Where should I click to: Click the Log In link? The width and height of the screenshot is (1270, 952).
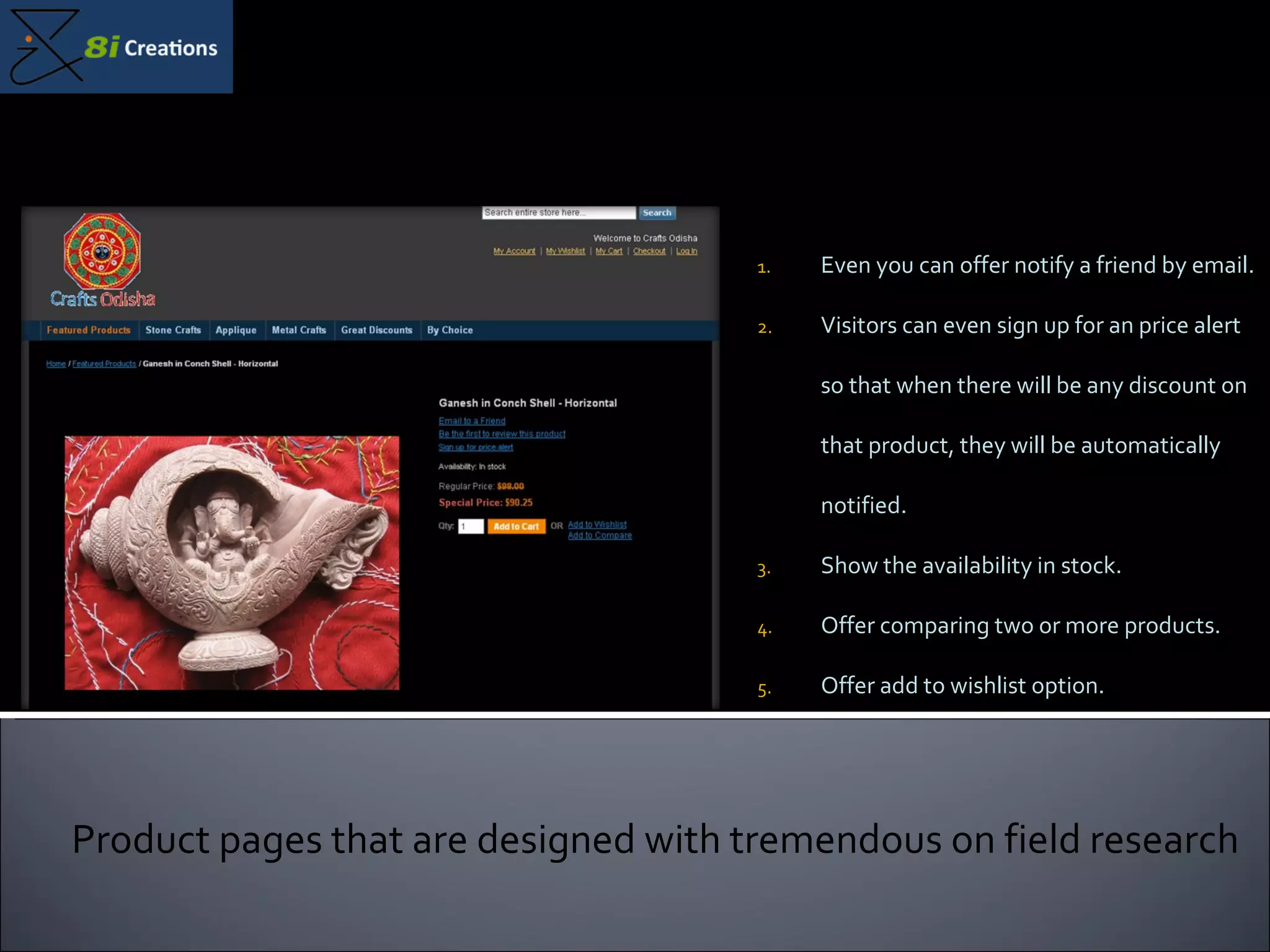tap(686, 251)
